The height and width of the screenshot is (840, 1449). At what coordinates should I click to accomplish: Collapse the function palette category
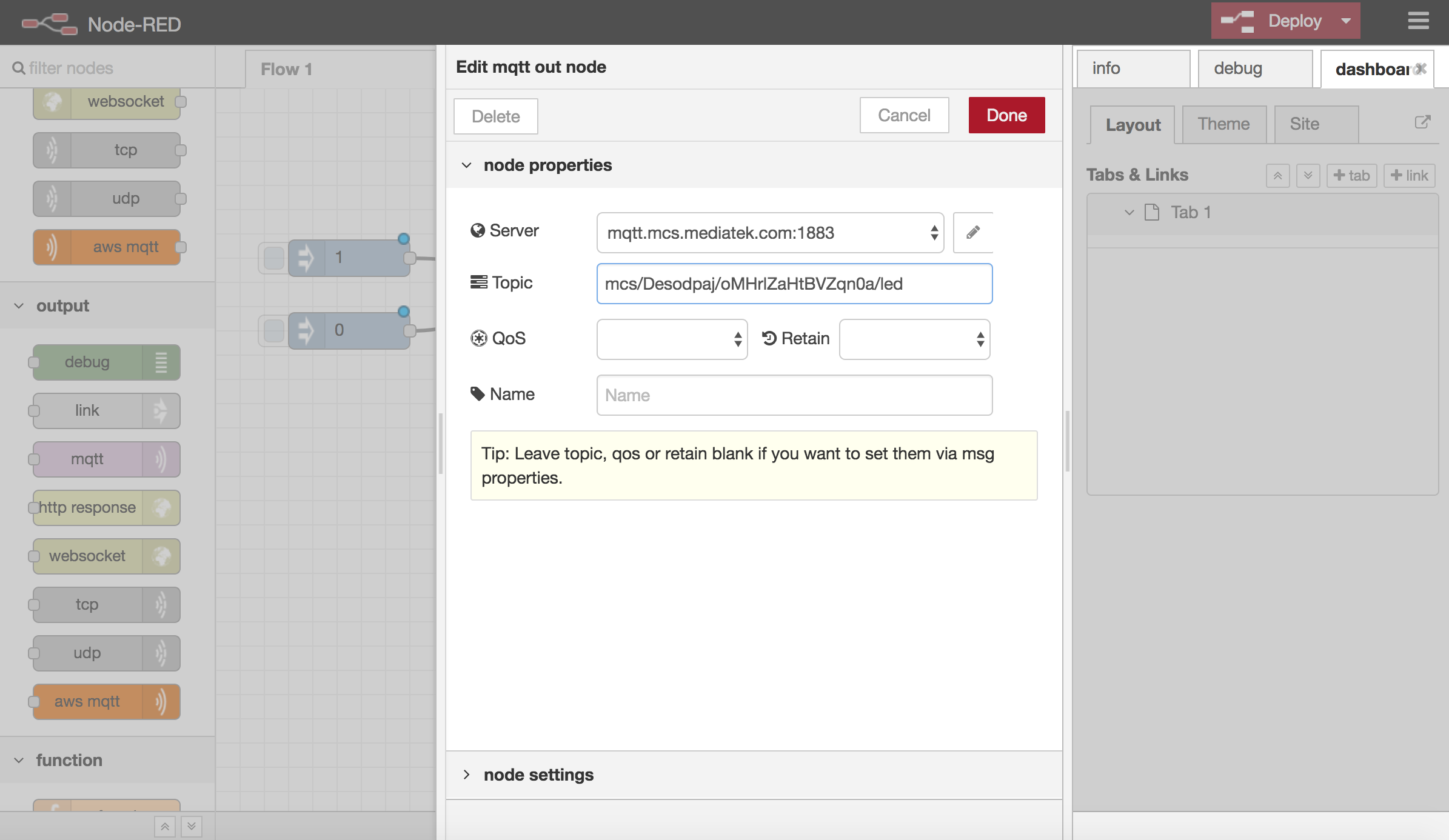click(x=19, y=760)
